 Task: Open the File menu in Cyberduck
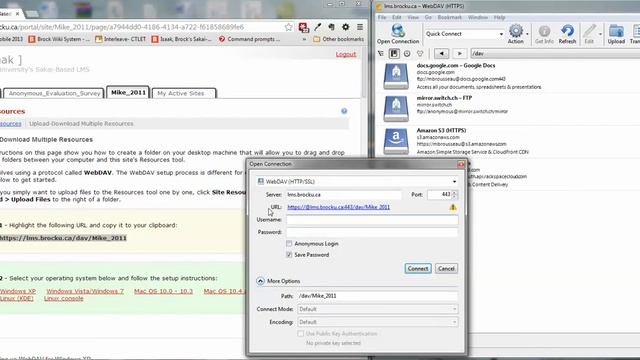click(x=382, y=18)
